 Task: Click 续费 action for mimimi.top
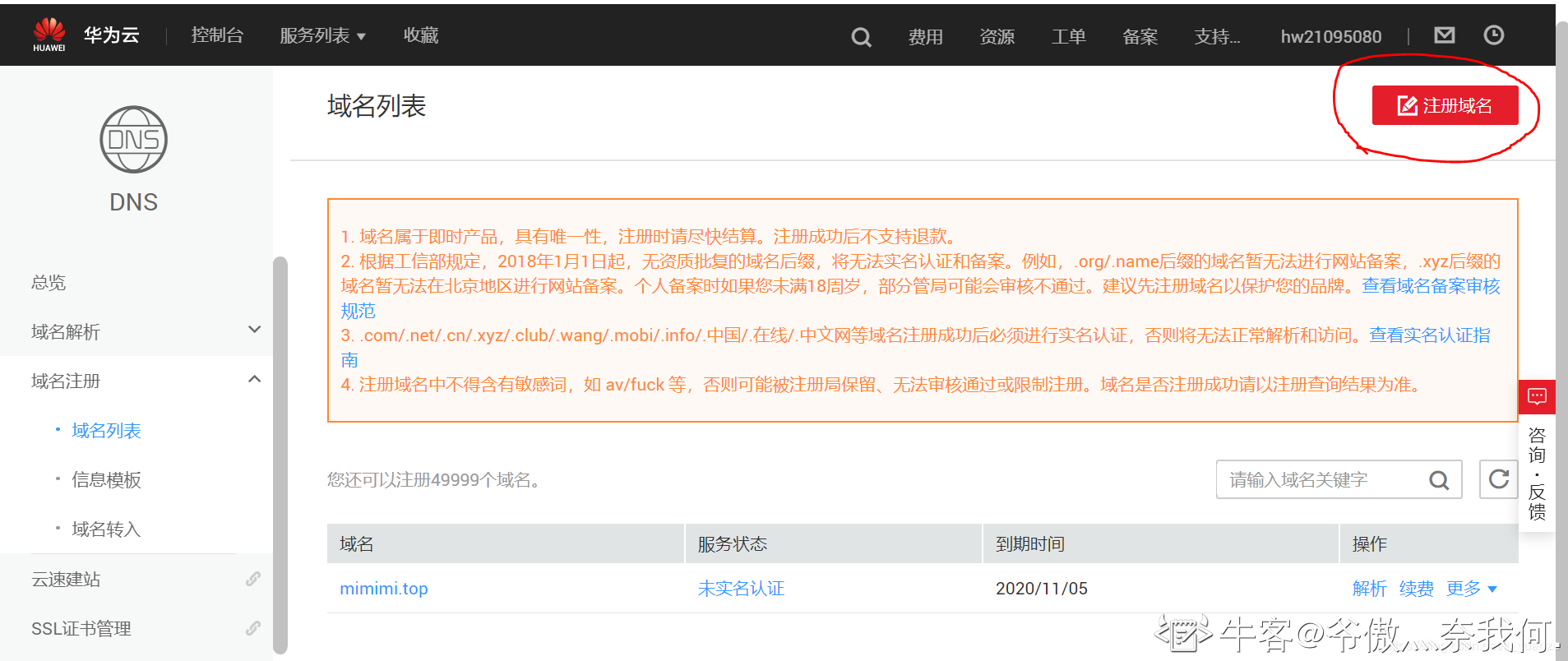1416,589
